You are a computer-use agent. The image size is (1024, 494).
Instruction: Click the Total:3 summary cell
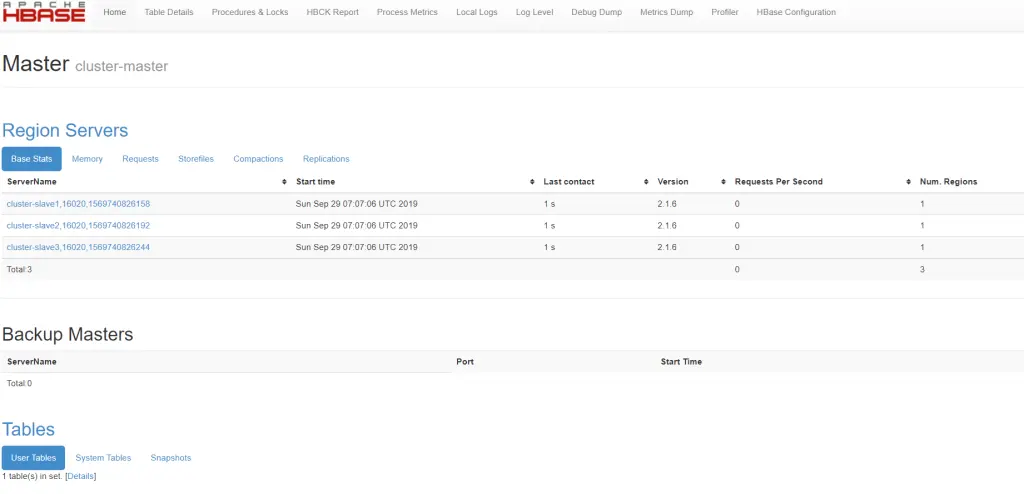(20, 269)
